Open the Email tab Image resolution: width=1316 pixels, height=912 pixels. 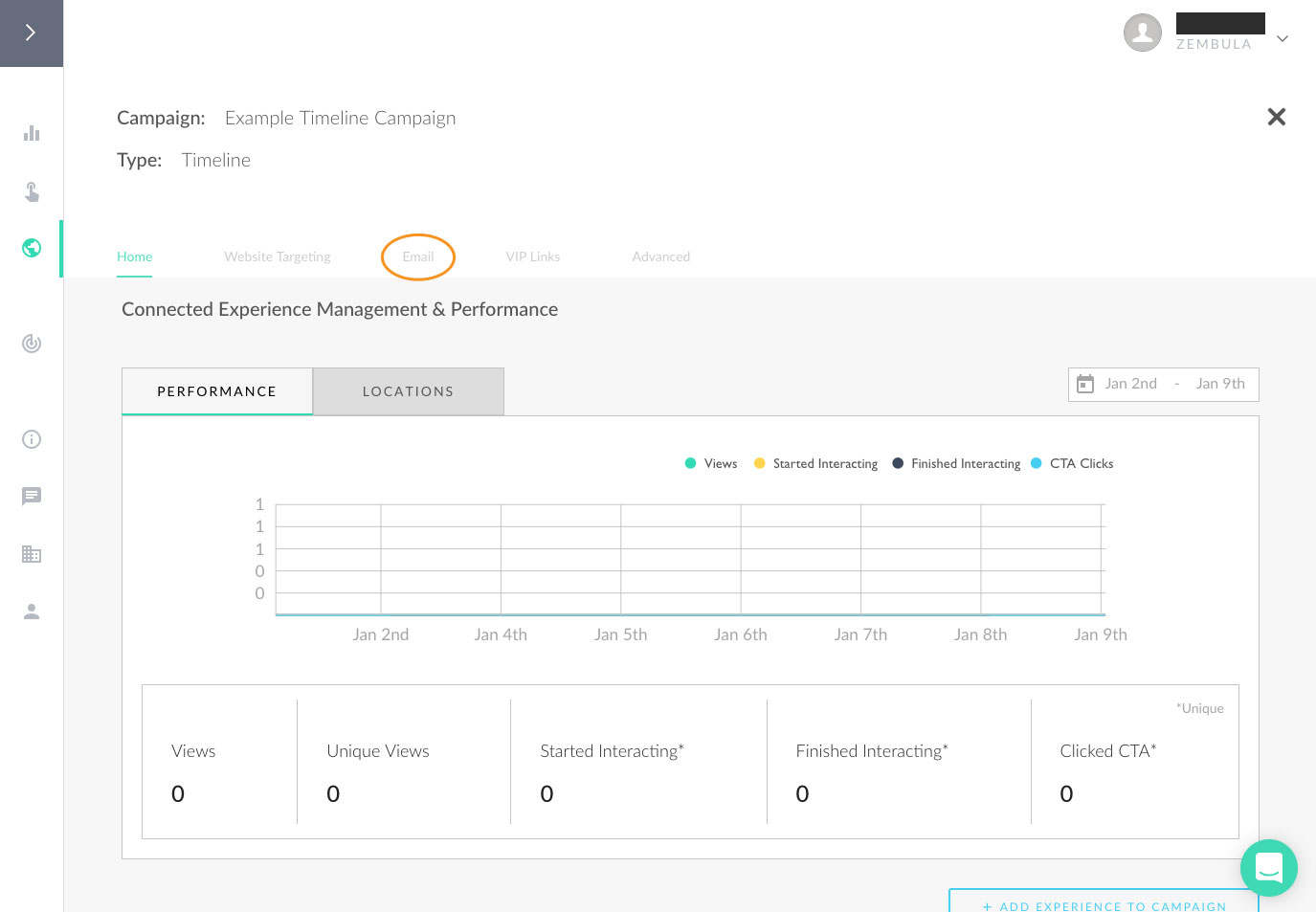418,256
